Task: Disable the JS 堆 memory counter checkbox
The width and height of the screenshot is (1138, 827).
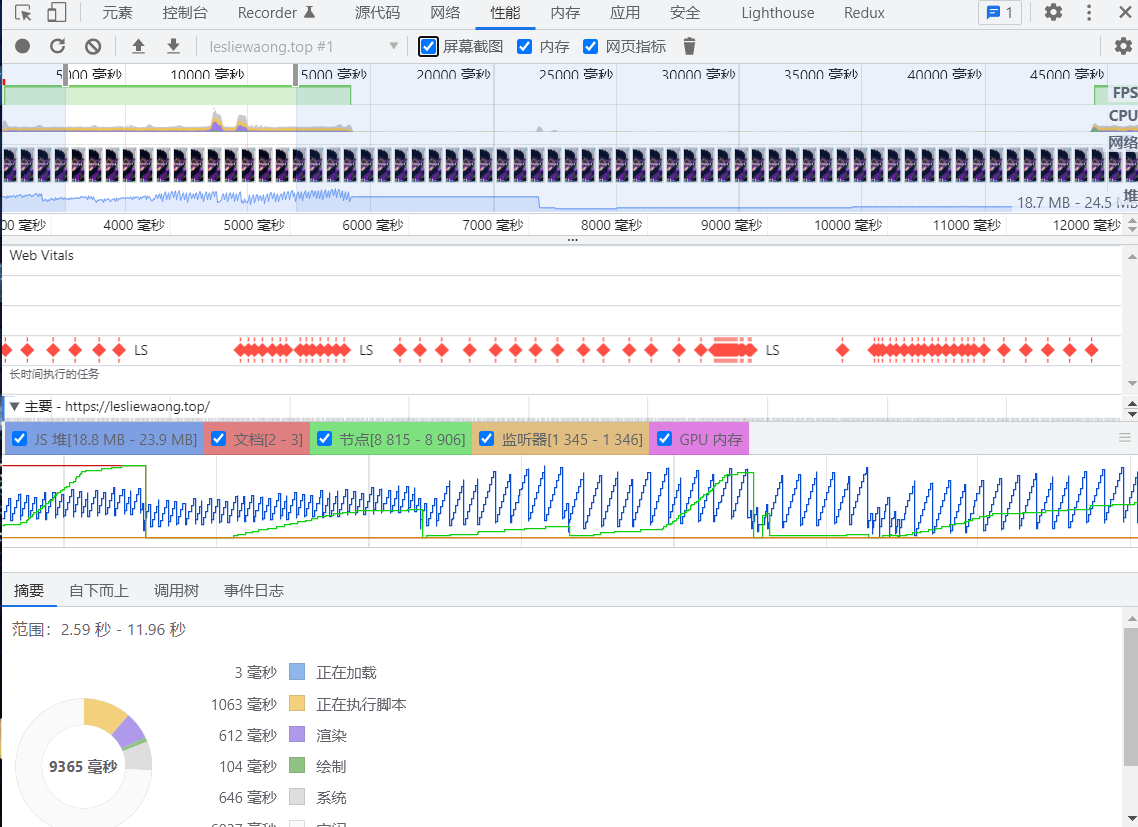Action: coord(20,439)
